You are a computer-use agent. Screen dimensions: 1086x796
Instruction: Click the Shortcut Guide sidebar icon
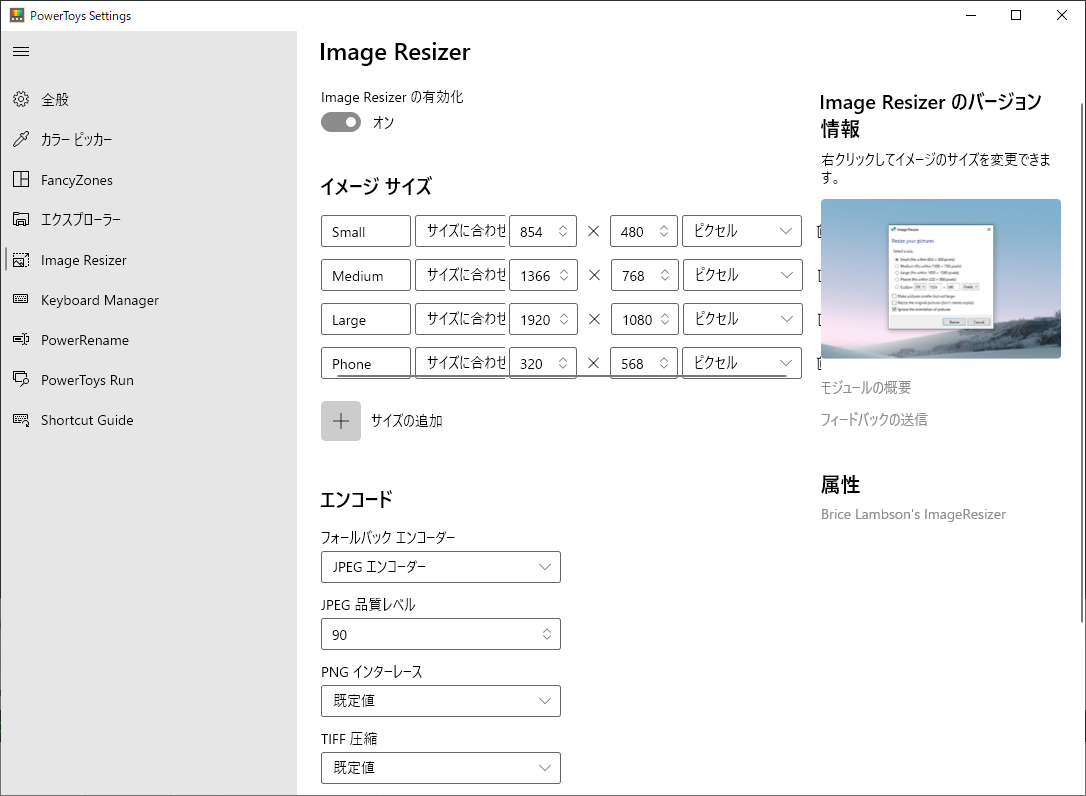click(21, 419)
